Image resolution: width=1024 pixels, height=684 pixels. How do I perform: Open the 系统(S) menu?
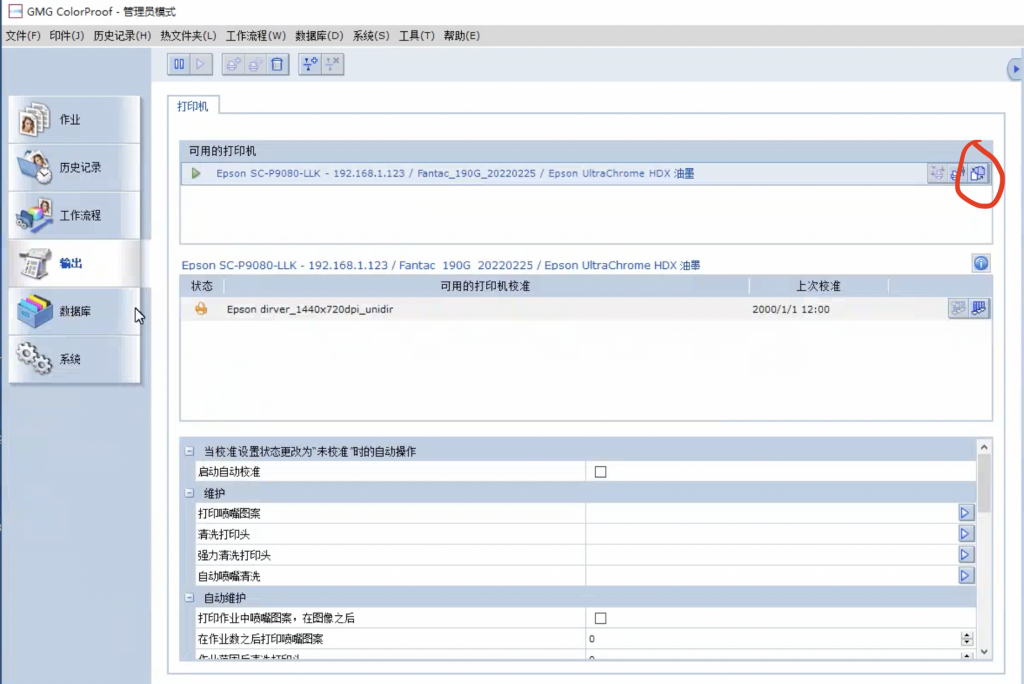pos(371,36)
